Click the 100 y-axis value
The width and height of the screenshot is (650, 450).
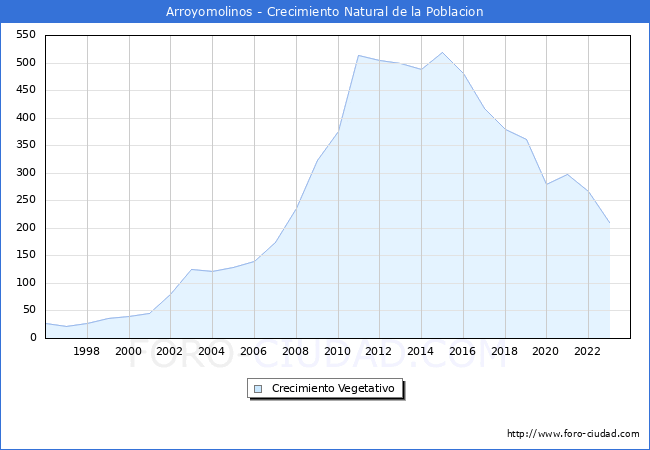coord(26,283)
